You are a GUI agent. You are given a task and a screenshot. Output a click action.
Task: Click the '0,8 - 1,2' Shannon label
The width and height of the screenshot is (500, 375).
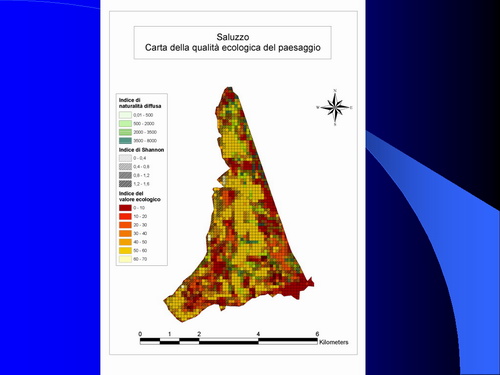pos(141,175)
